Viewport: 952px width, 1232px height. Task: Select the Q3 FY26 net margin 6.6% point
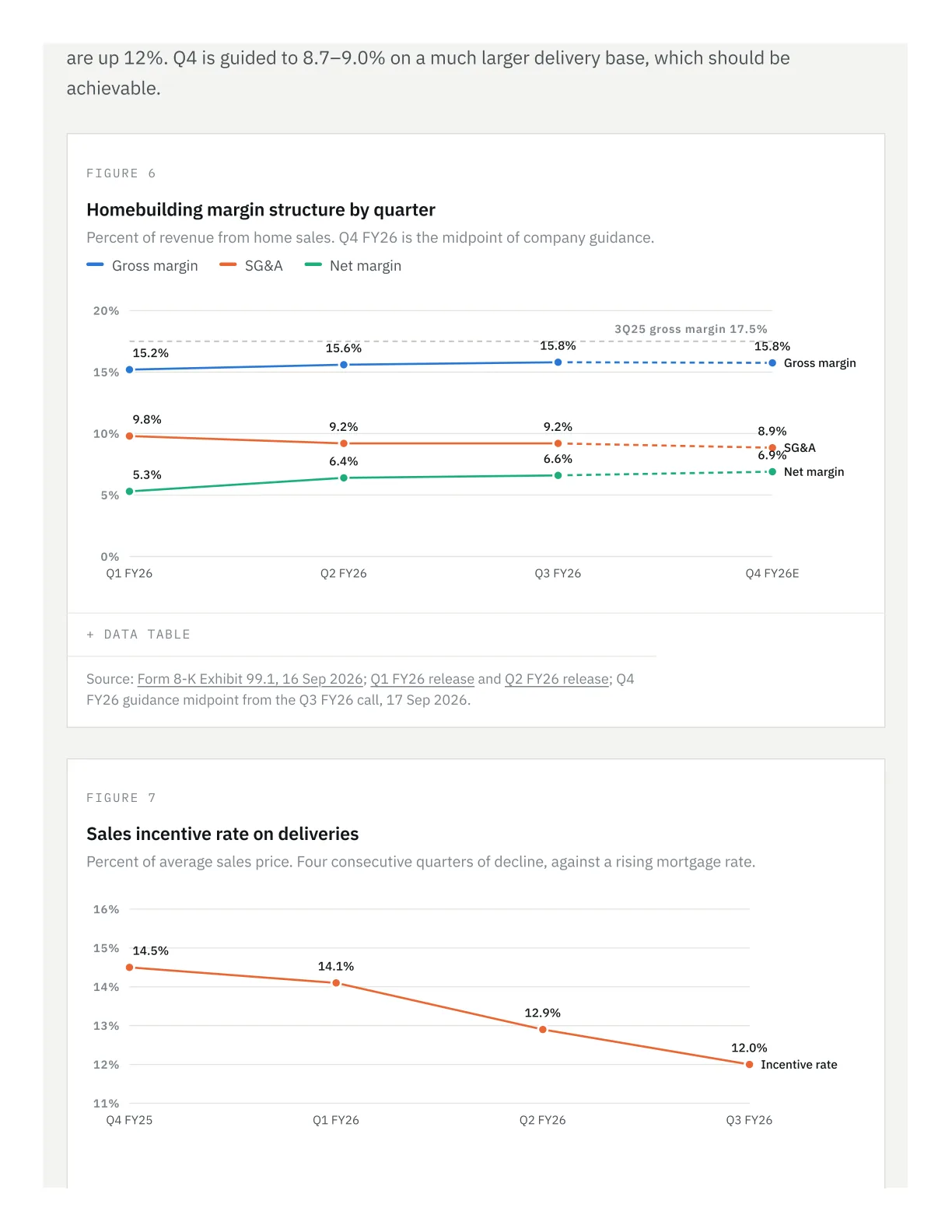point(558,475)
